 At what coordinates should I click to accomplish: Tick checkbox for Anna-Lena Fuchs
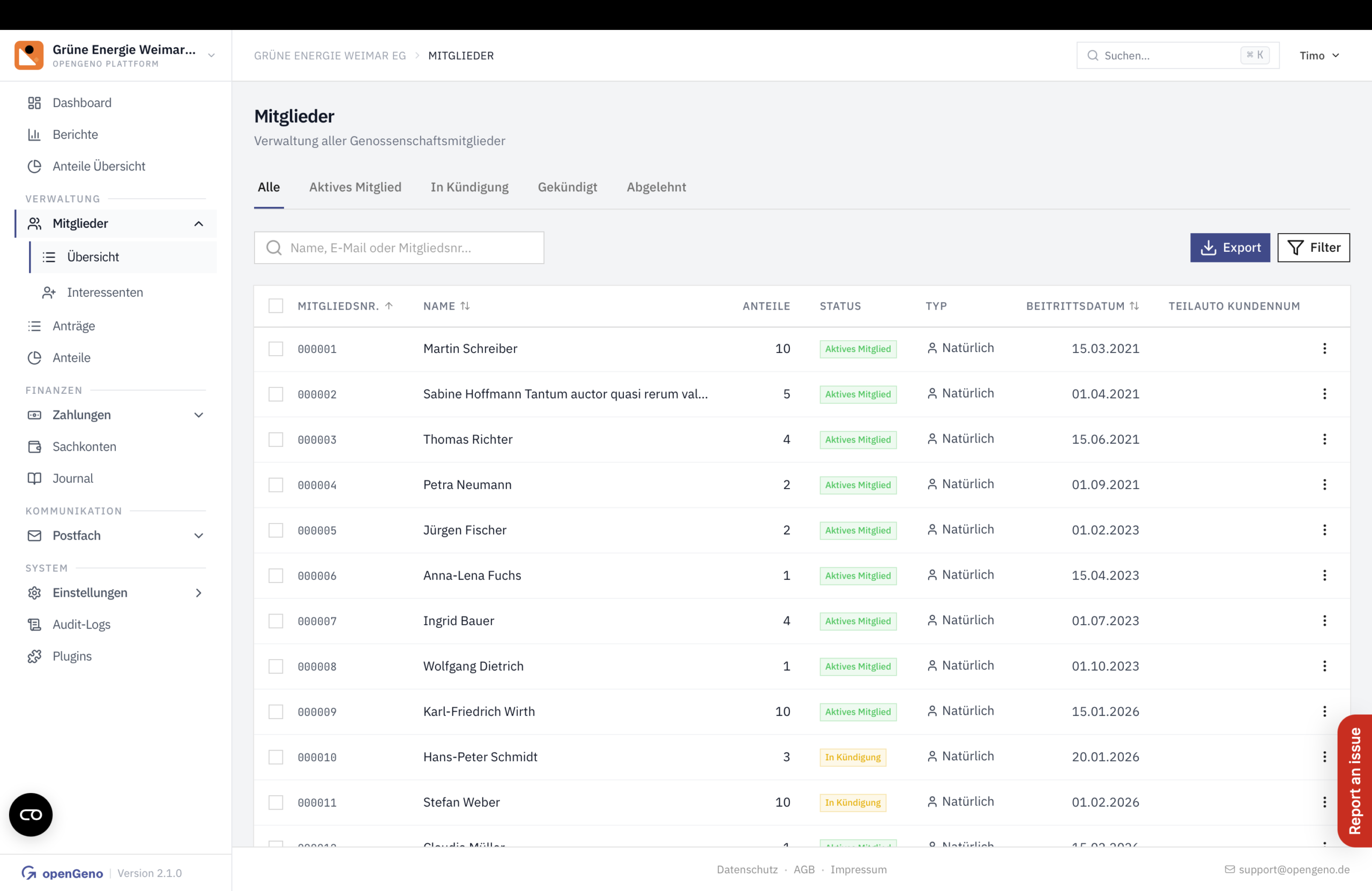[275, 575]
